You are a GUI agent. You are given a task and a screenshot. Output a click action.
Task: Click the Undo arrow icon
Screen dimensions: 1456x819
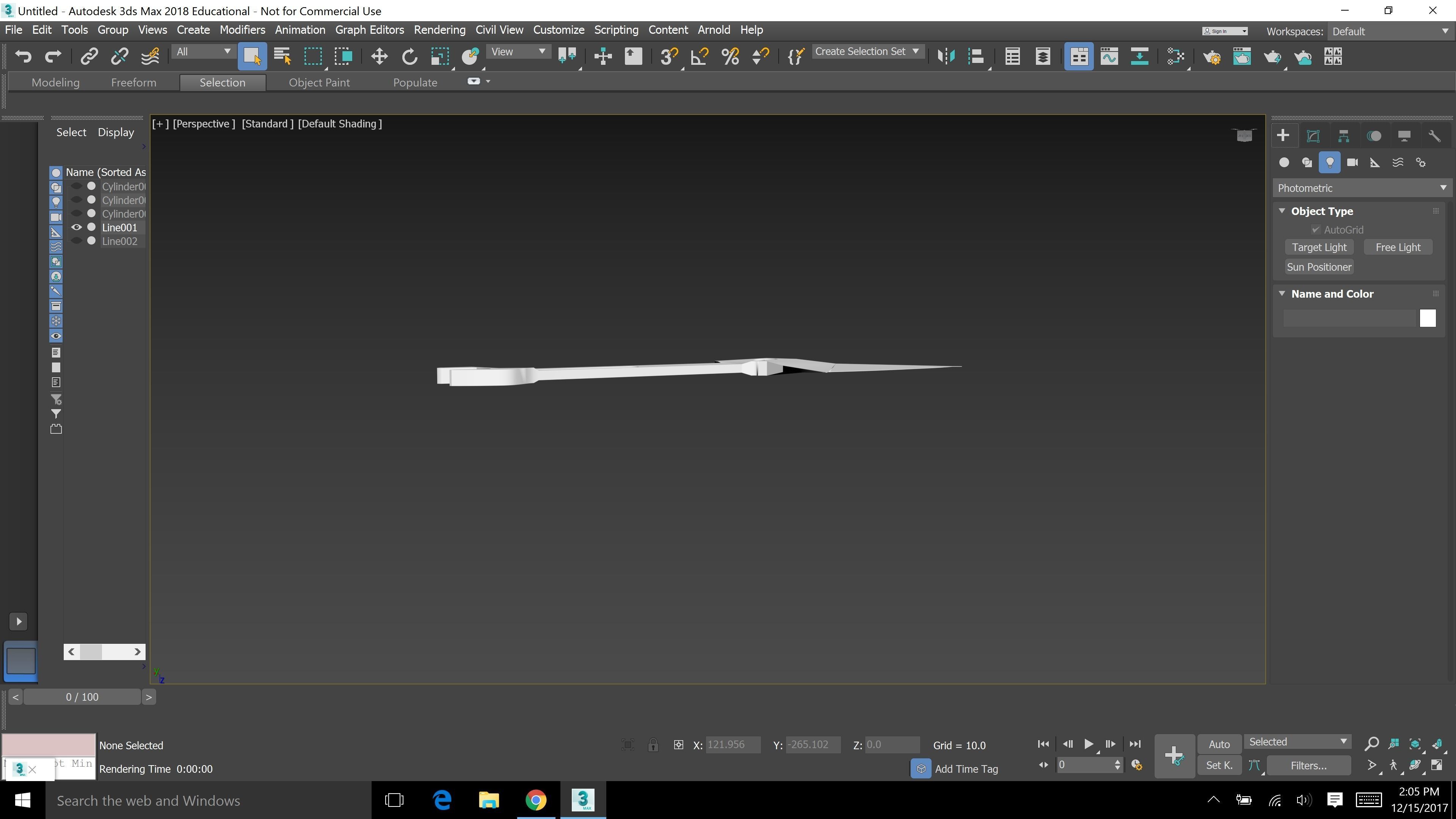(23, 56)
